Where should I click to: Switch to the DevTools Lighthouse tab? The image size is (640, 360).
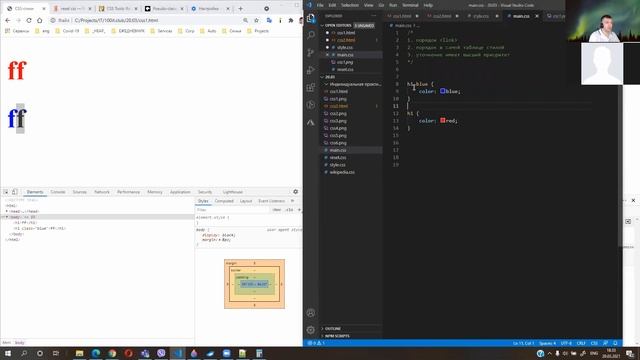233,192
